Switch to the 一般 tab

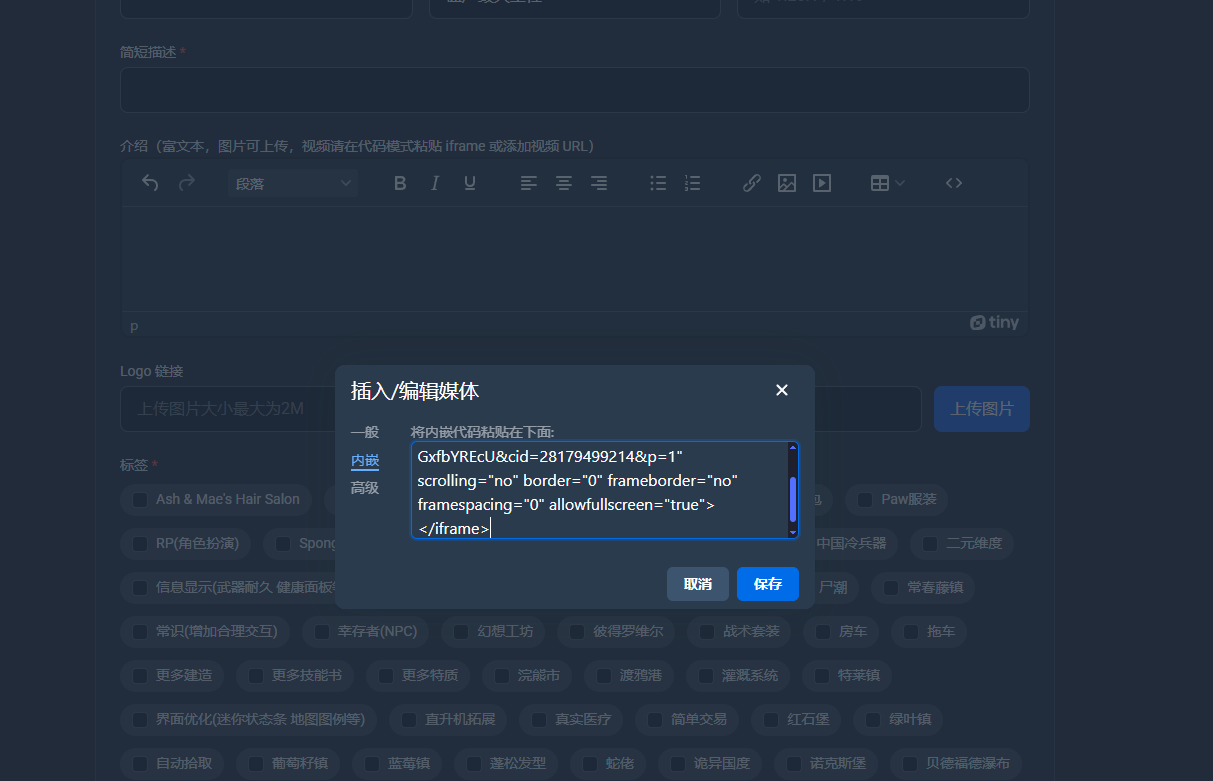pyautogui.click(x=364, y=432)
